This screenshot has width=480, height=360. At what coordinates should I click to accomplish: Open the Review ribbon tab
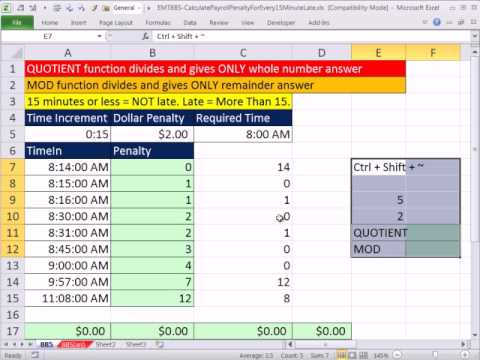(x=219, y=23)
